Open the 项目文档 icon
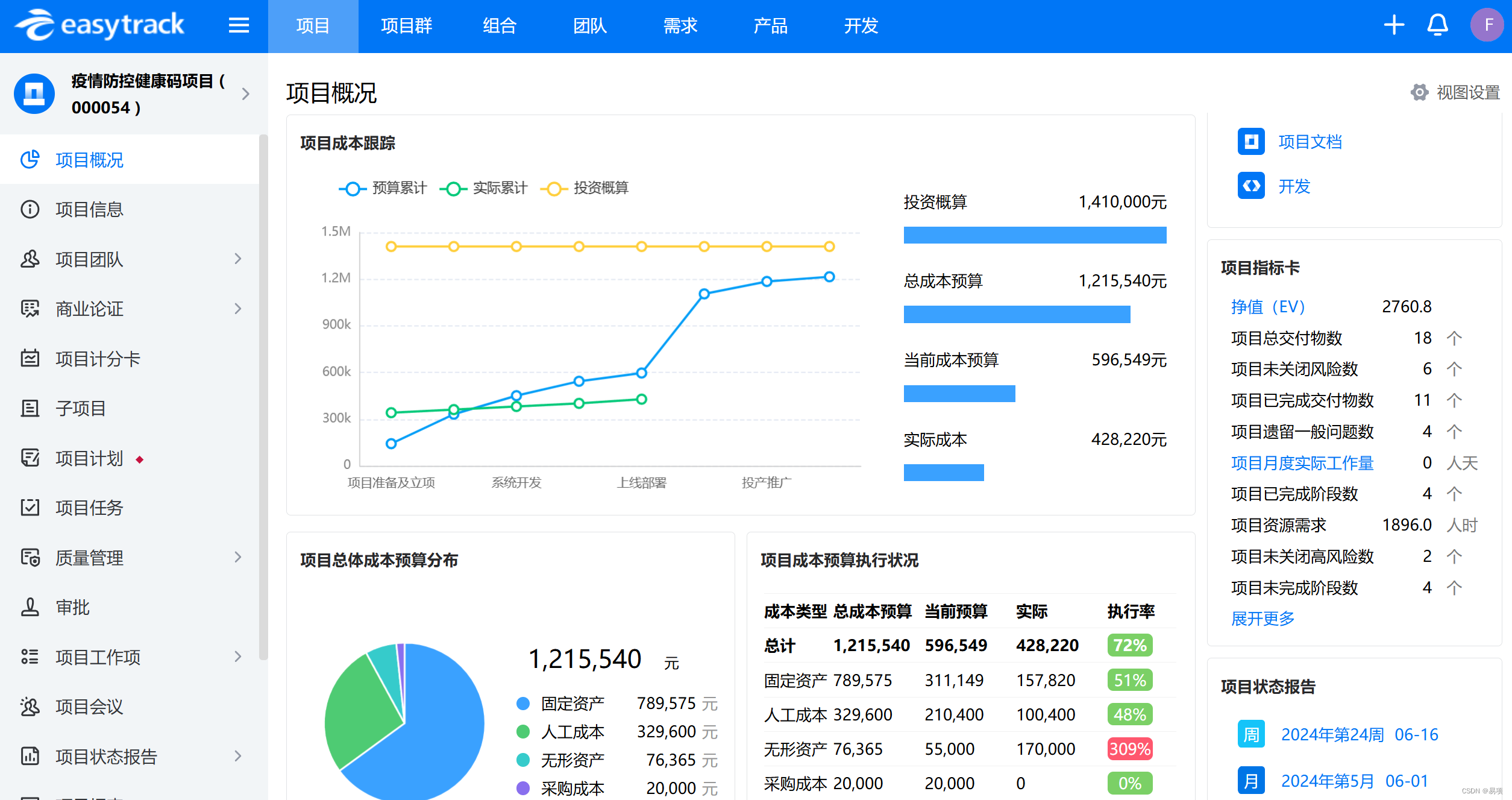 [x=1251, y=142]
